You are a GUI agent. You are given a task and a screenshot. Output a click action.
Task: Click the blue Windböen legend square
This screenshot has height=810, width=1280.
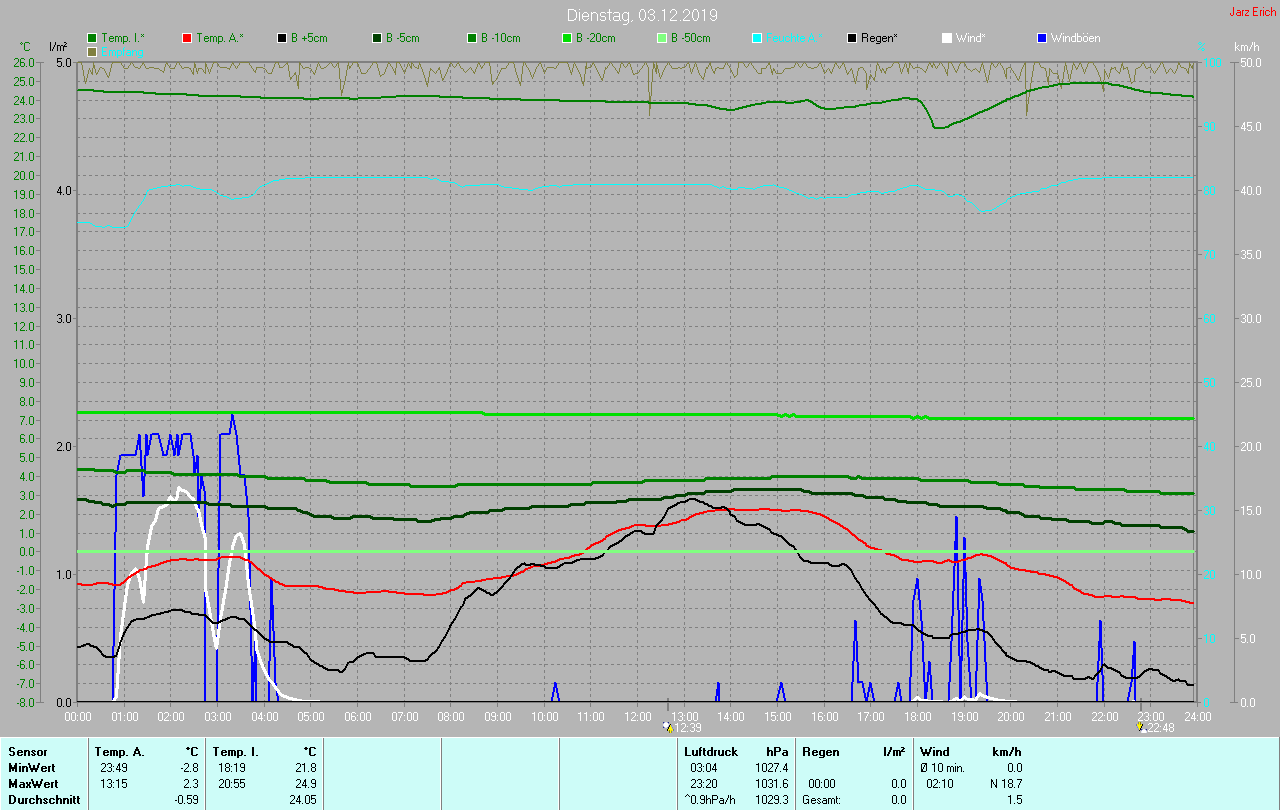click(x=1042, y=38)
